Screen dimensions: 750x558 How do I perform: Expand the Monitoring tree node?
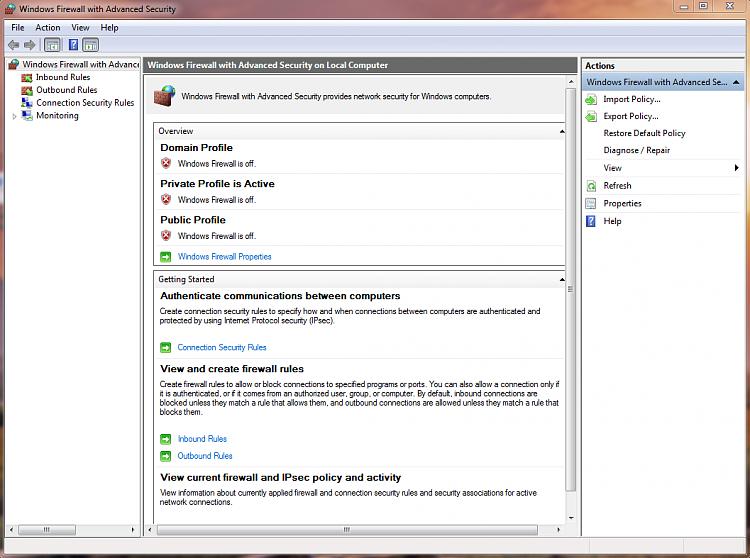point(14,116)
